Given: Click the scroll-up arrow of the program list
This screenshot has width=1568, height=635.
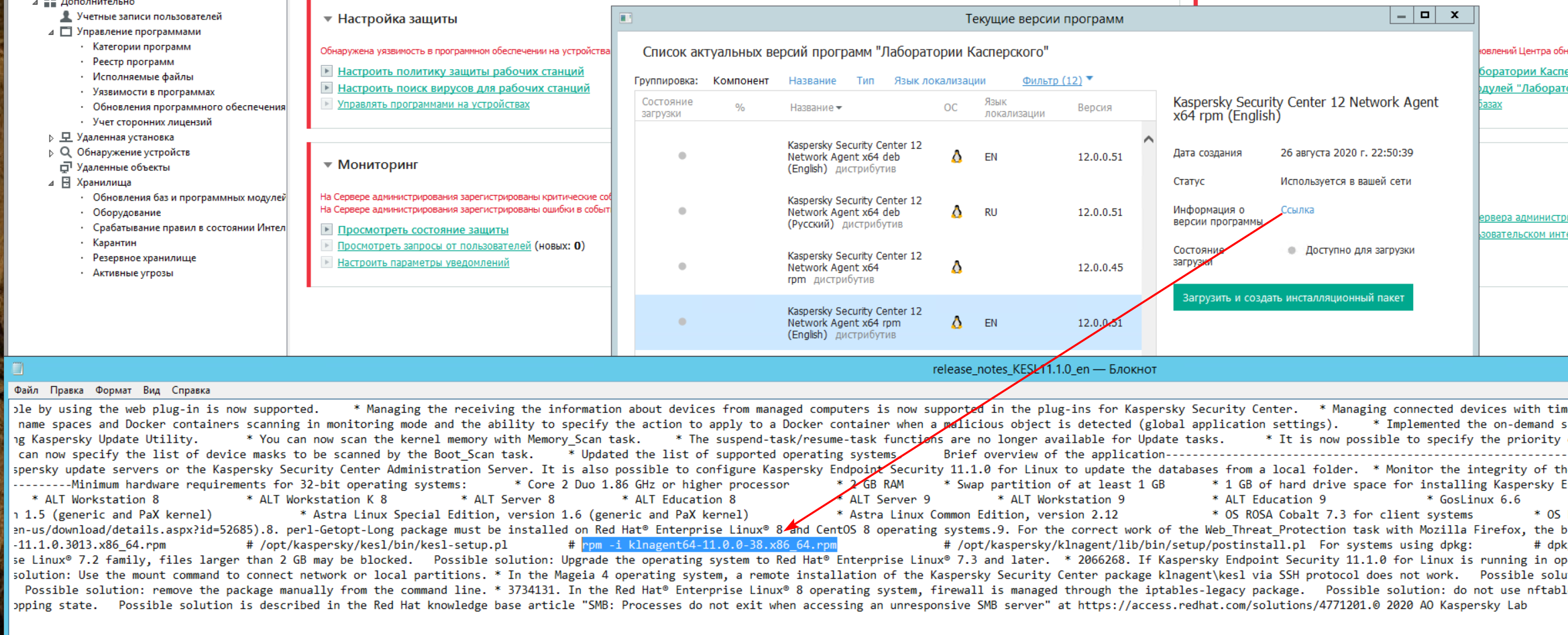Looking at the screenshot, I should tap(1148, 139).
